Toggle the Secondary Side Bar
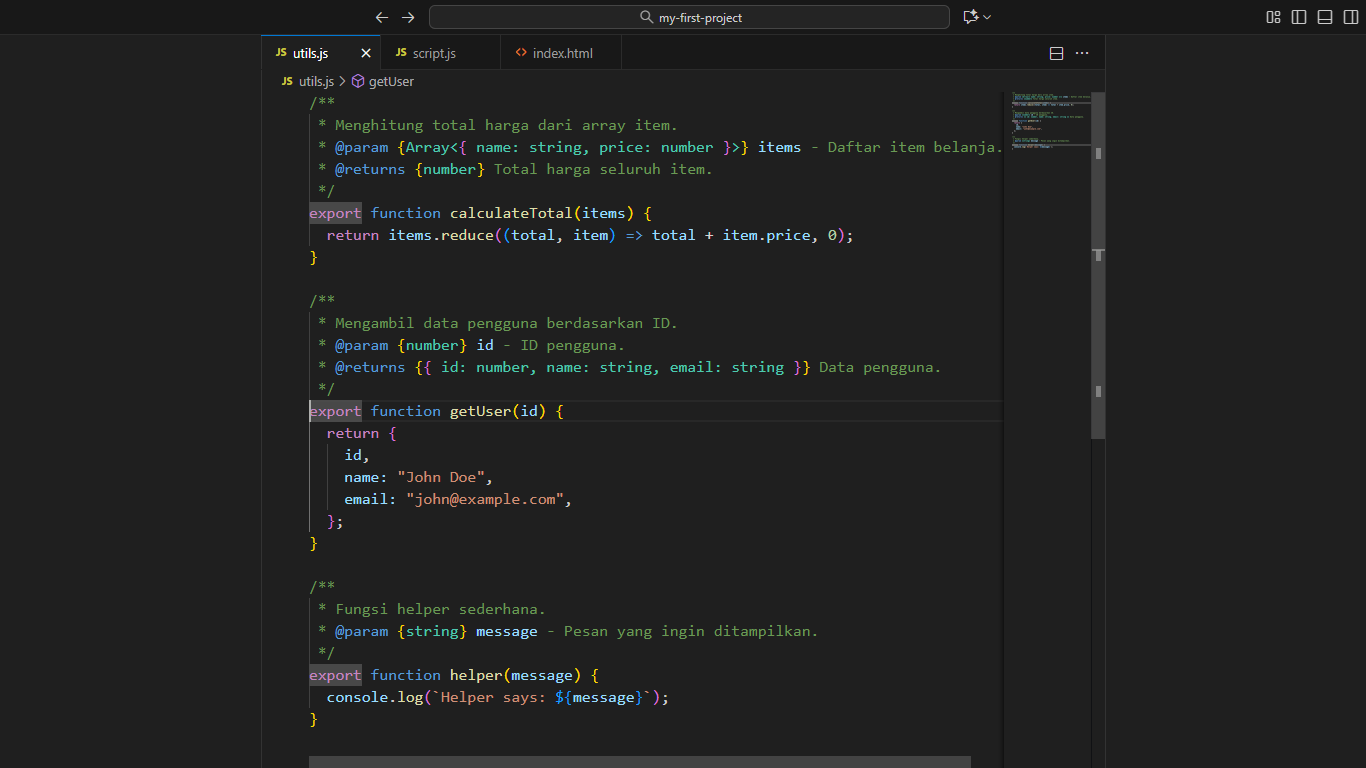The width and height of the screenshot is (1366, 768). pos(1350,16)
